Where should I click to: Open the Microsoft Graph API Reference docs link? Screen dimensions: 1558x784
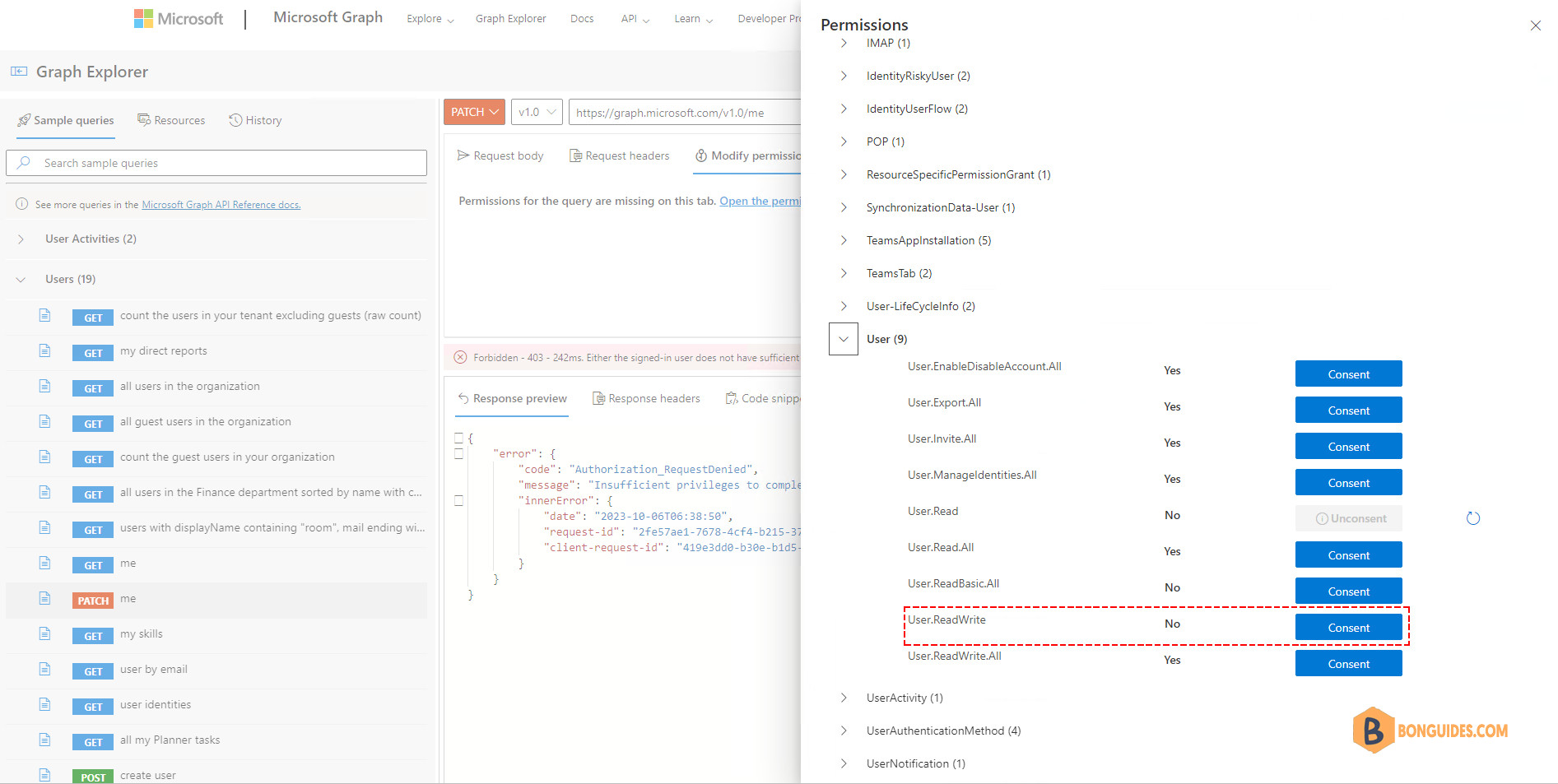[221, 205]
